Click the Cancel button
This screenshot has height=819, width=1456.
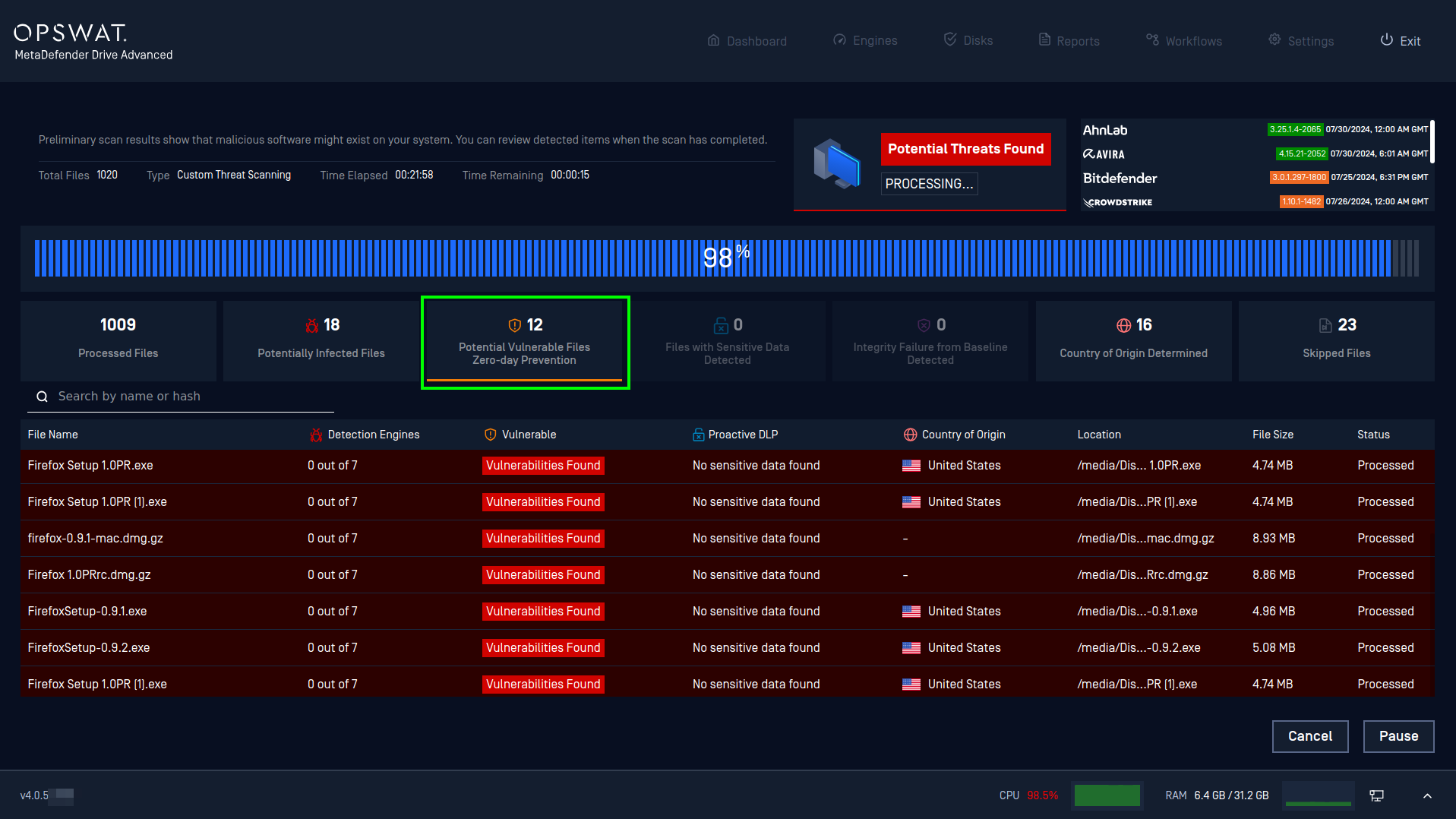pyautogui.click(x=1310, y=736)
